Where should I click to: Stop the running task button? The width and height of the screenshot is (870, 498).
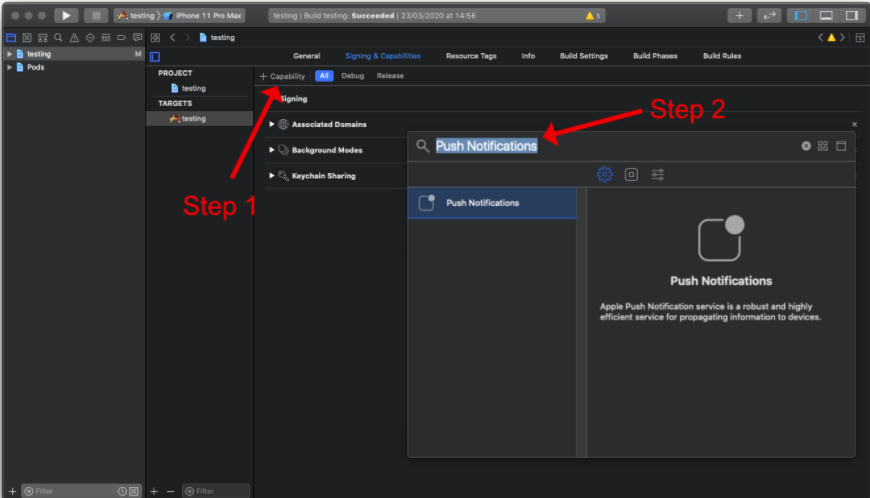pyautogui.click(x=96, y=16)
